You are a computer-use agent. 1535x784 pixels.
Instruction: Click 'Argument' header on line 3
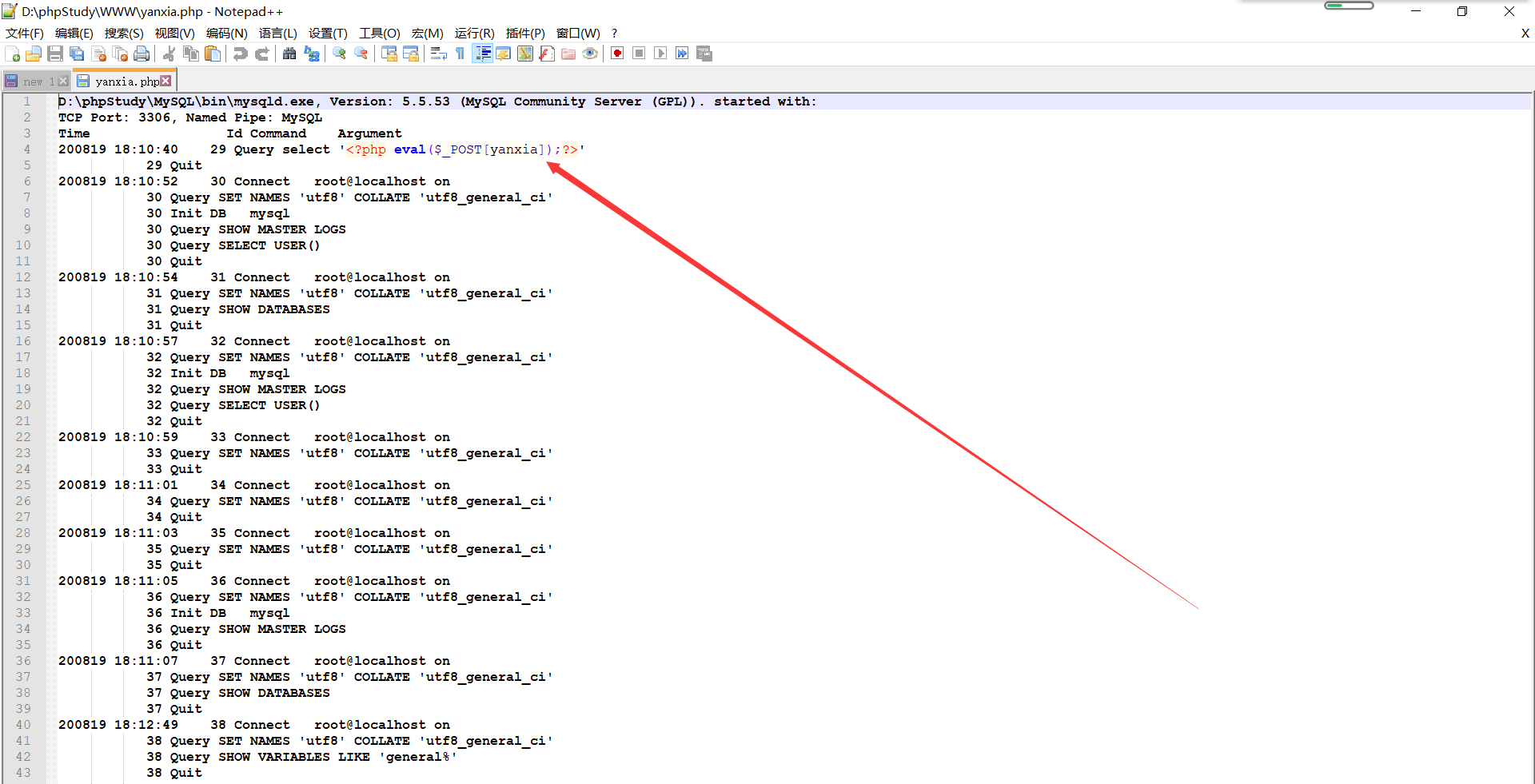(369, 133)
